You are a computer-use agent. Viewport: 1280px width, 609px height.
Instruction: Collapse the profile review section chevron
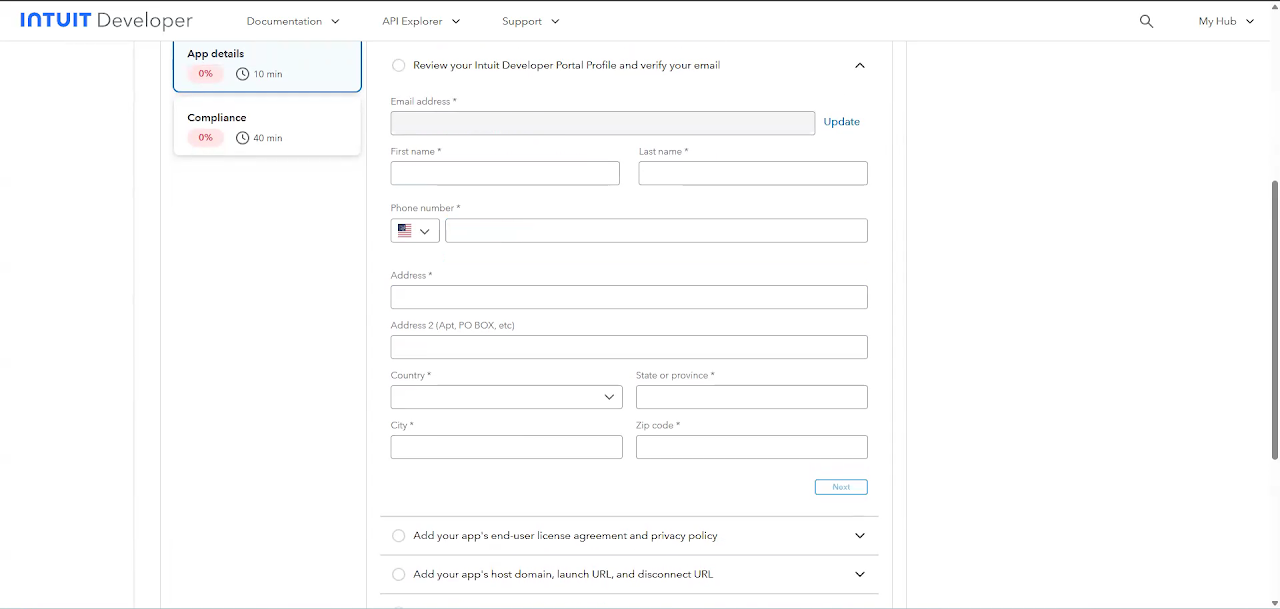[x=859, y=65]
